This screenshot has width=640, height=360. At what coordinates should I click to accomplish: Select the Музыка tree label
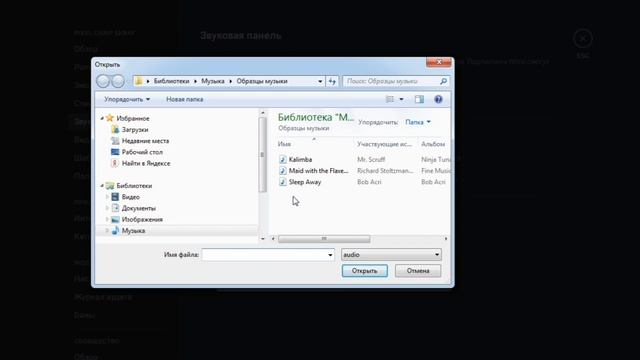[x=133, y=231]
